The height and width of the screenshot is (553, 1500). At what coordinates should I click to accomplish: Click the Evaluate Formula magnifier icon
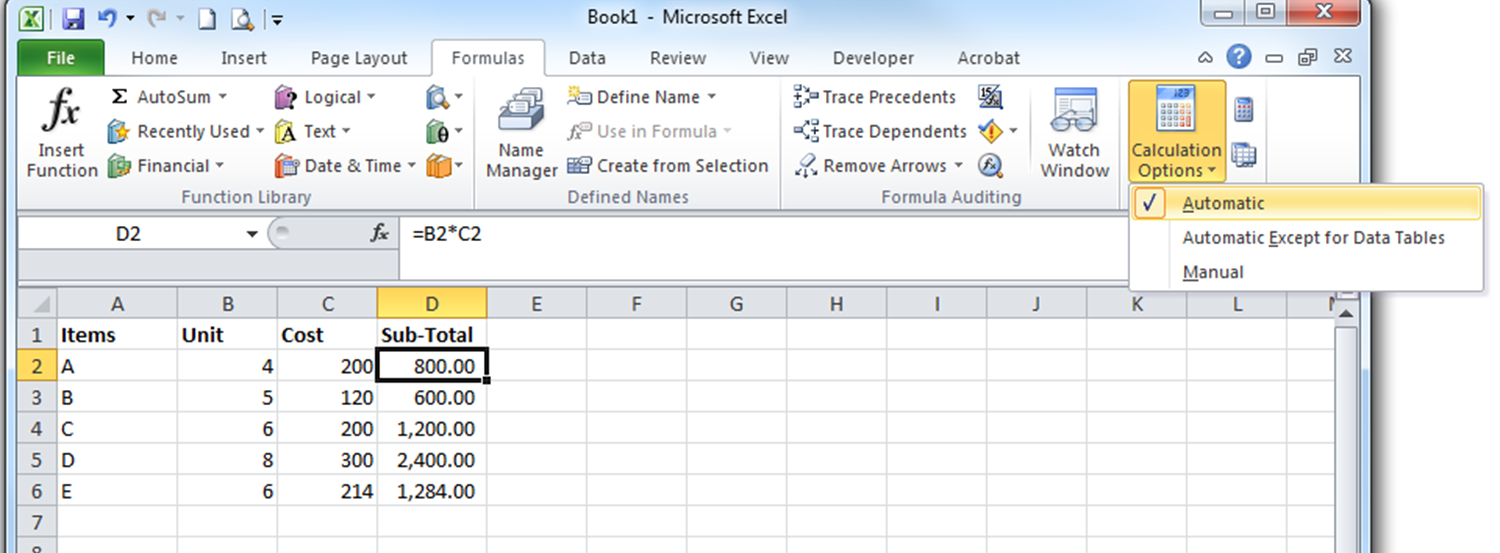[x=990, y=166]
